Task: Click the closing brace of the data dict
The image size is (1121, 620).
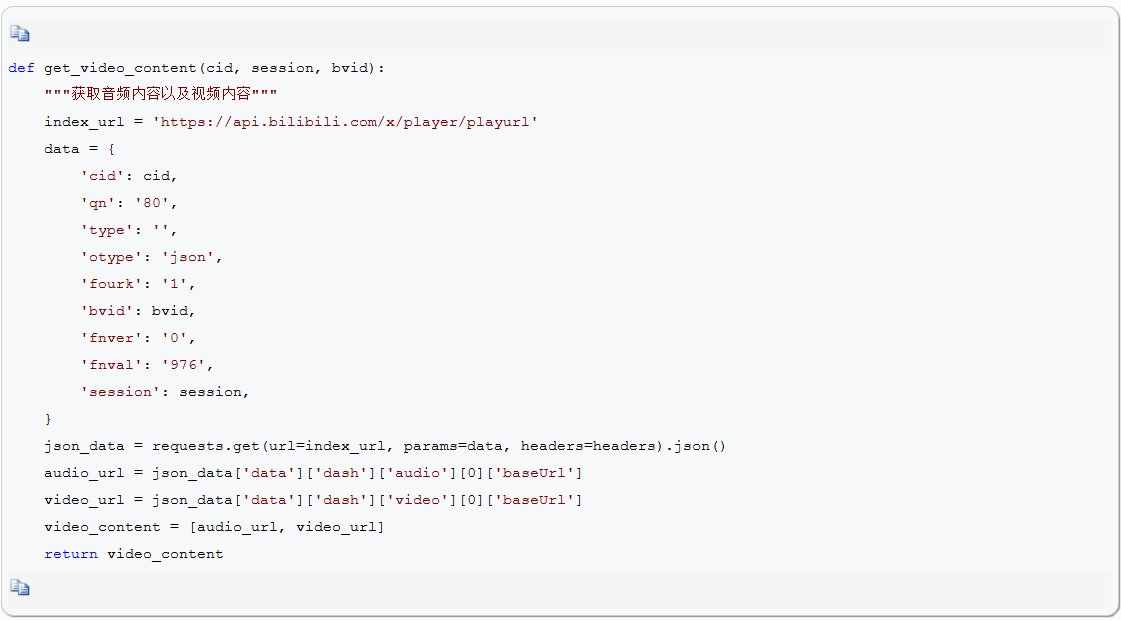Action: coord(49,419)
